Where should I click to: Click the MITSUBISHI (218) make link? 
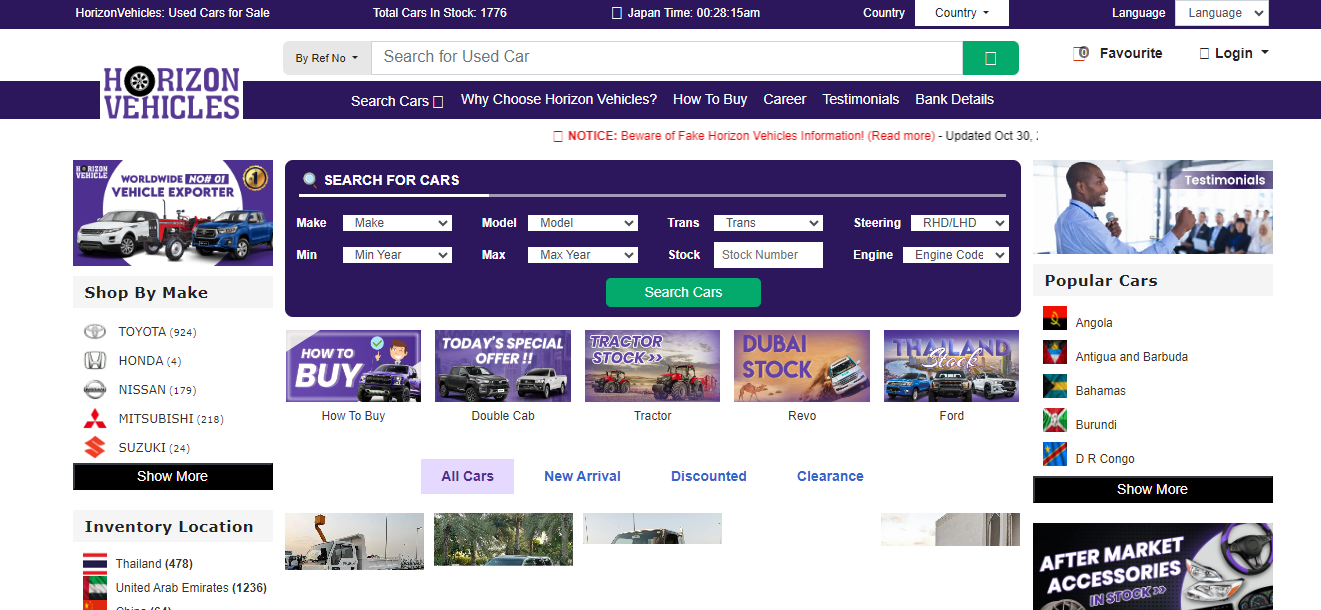tap(171, 419)
